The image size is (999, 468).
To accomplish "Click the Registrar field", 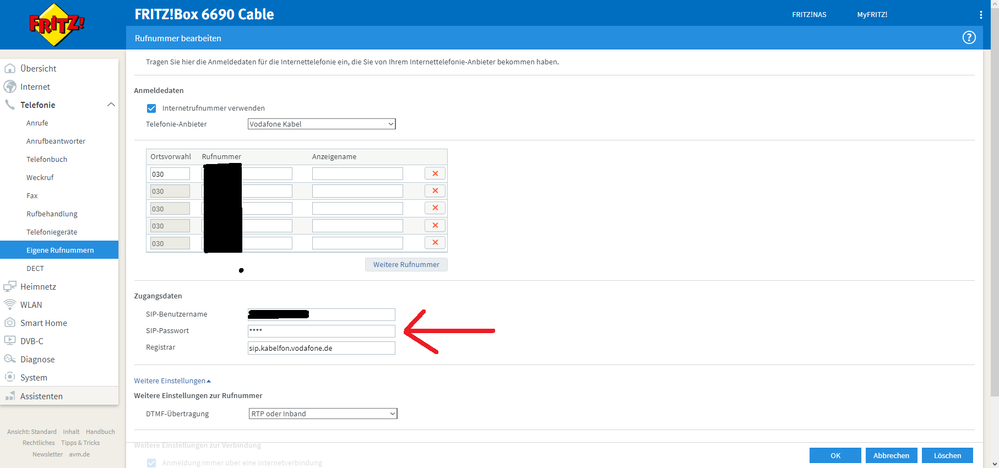I will [321, 348].
